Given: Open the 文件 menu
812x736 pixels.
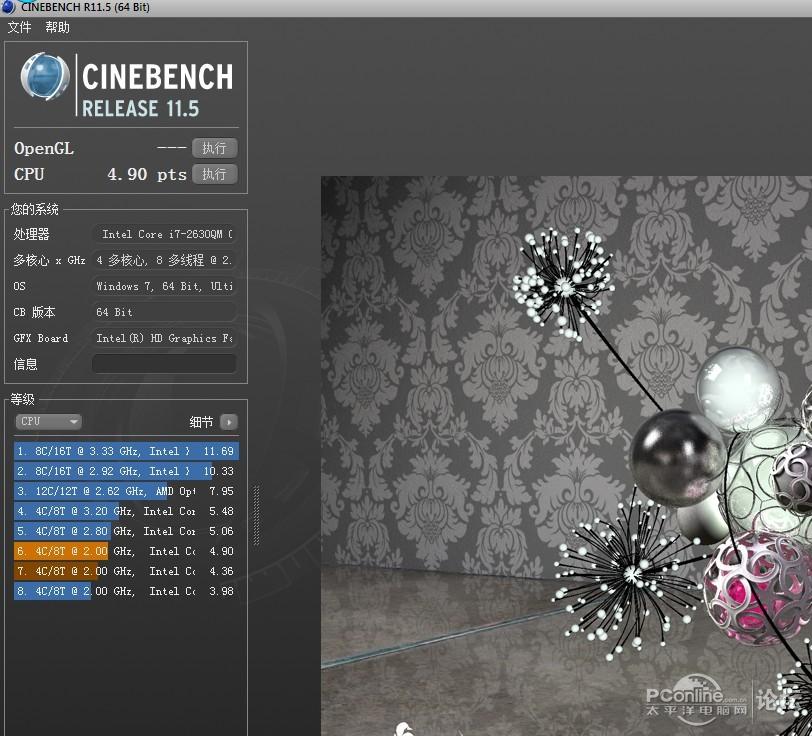Looking at the screenshot, I should 19,27.
